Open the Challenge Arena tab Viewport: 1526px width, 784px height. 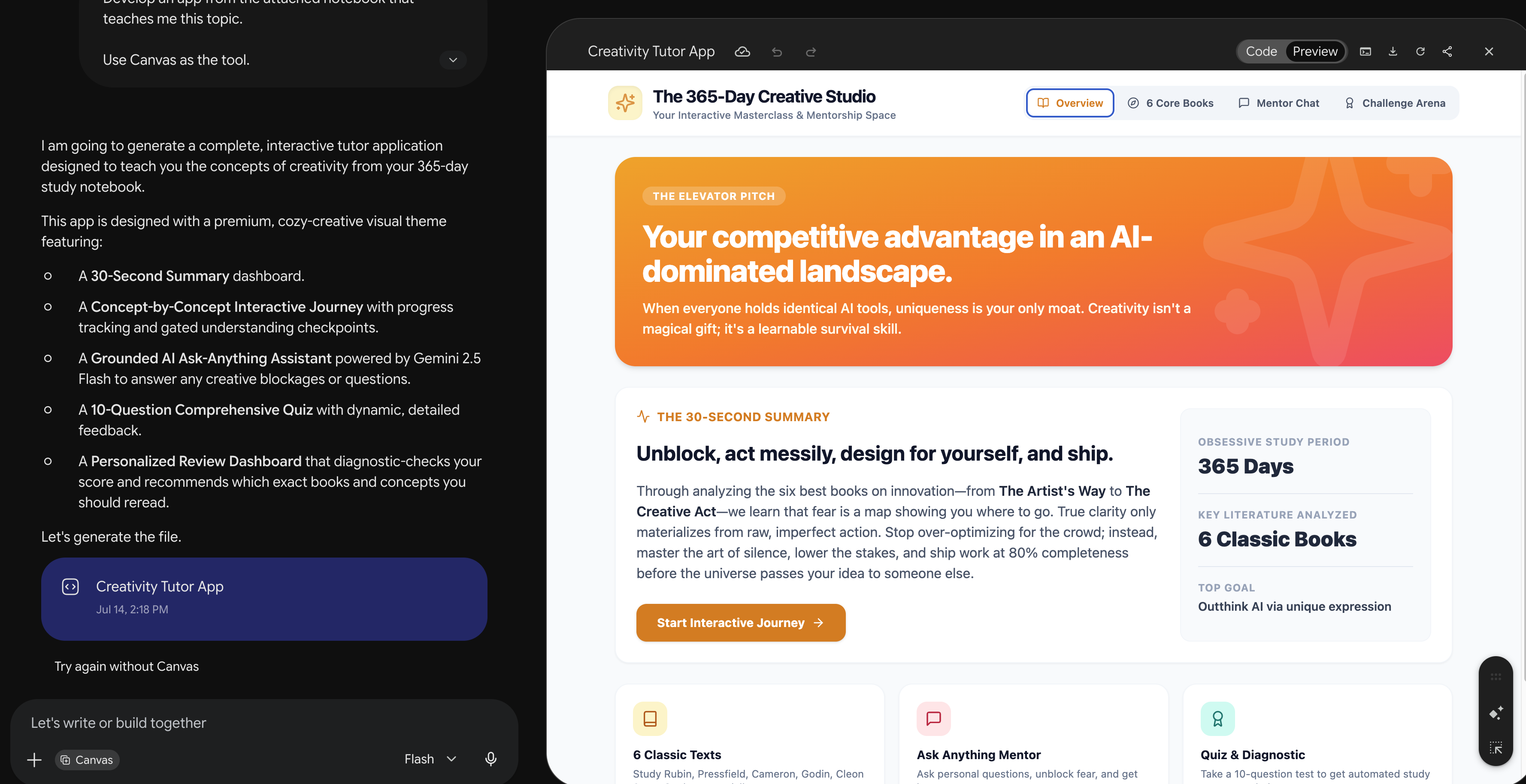1395,103
